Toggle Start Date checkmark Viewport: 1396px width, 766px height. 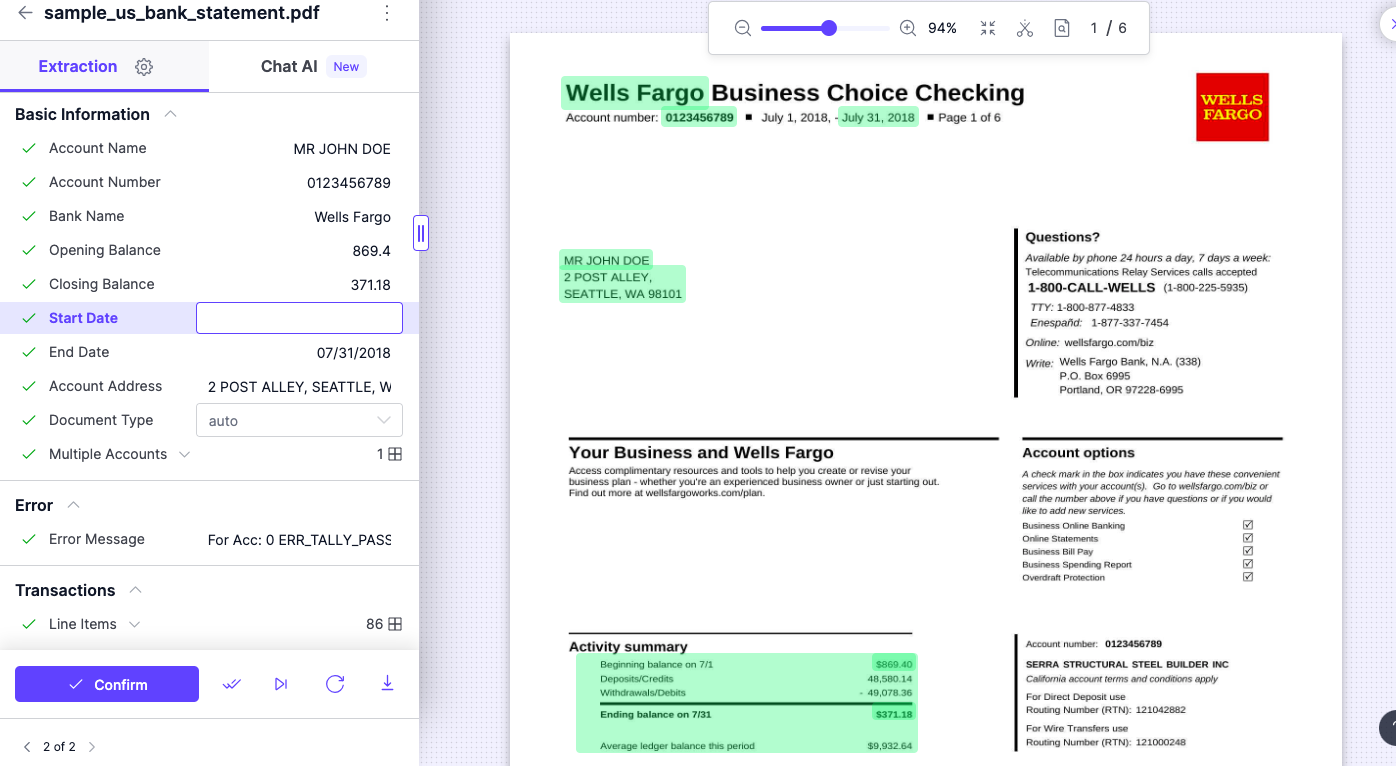[29, 318]
